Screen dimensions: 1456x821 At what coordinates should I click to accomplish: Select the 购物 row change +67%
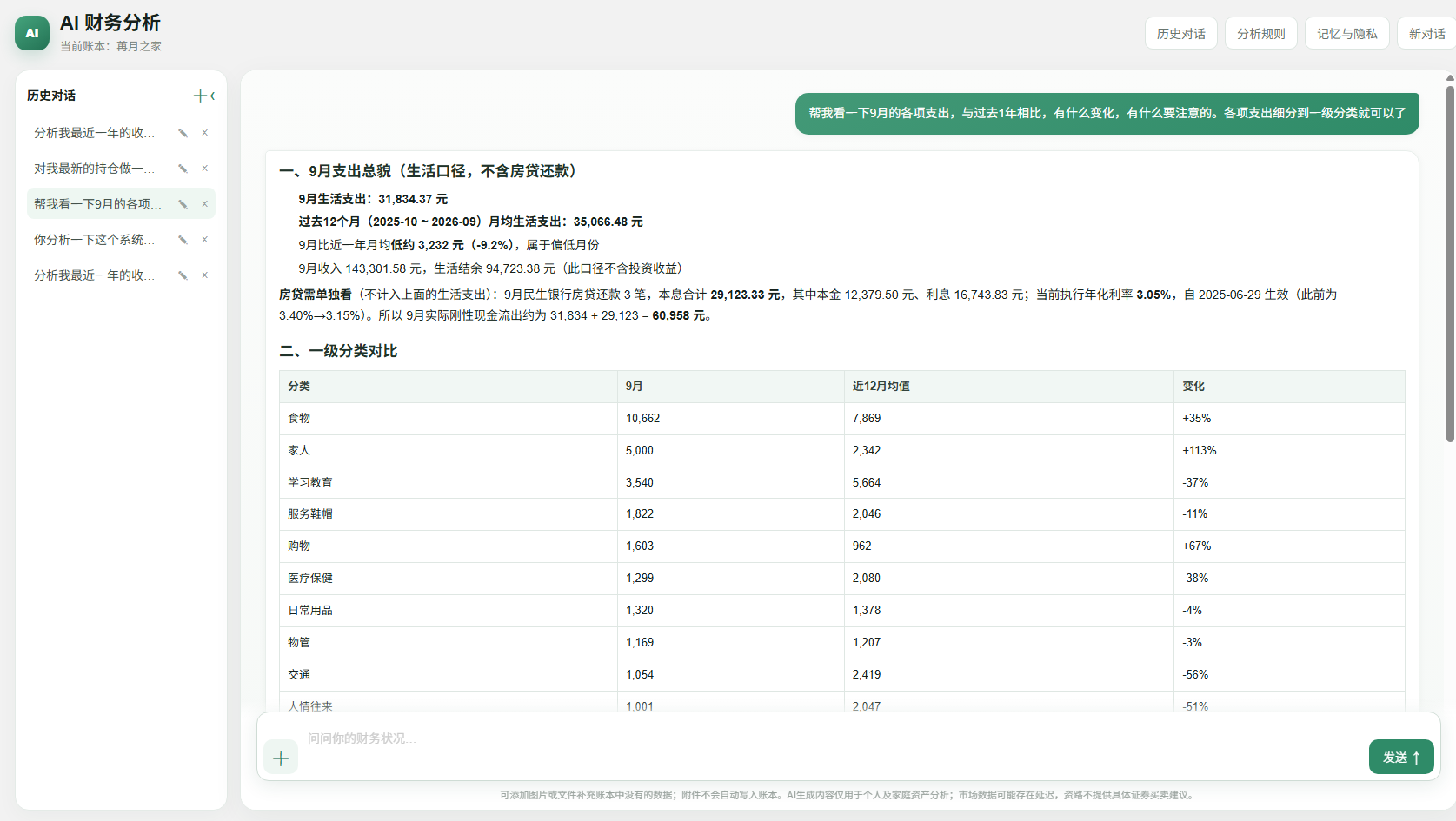[1288, 546]
